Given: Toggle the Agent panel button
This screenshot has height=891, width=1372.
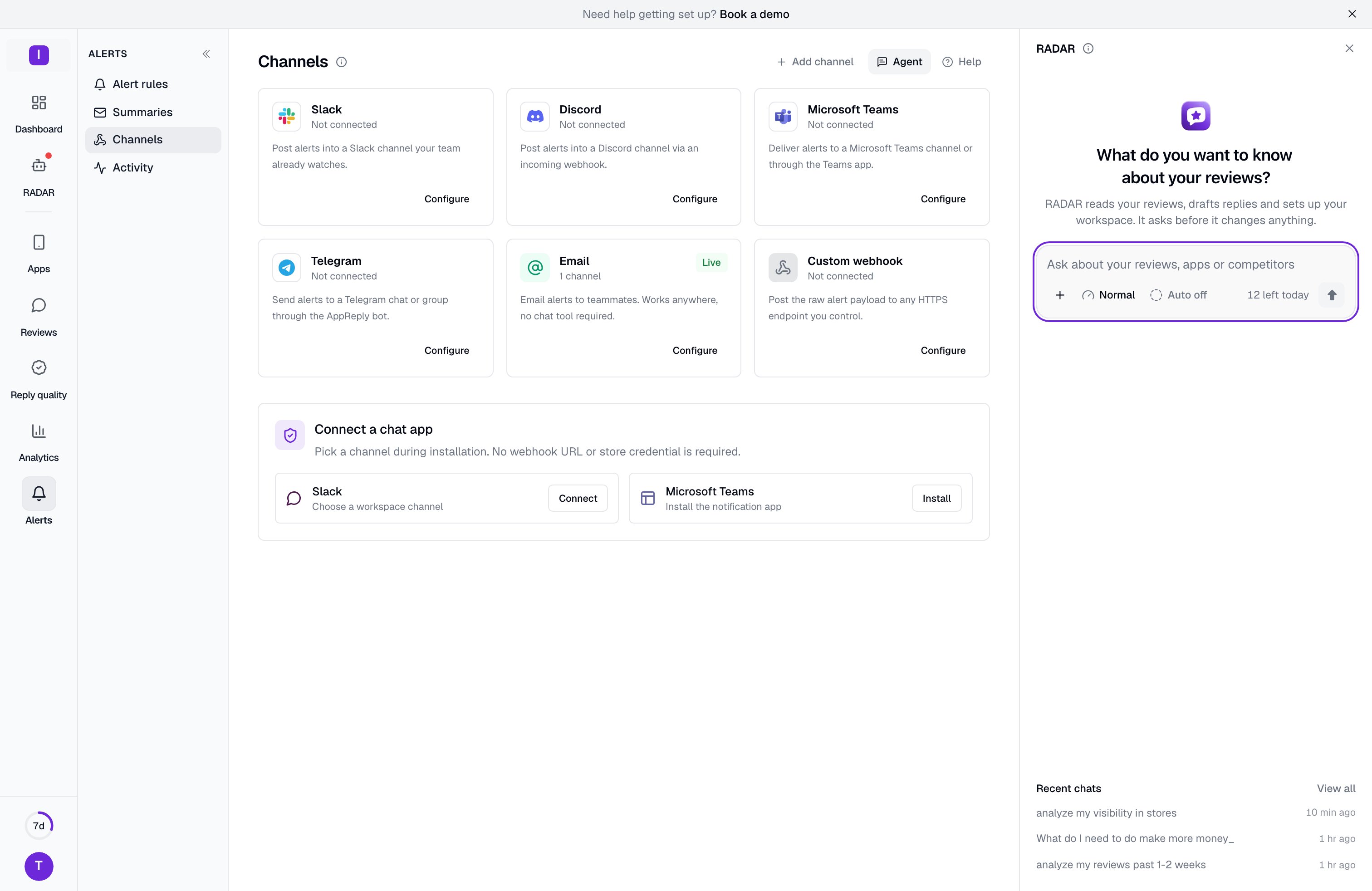Looking at the screenshot, I should click(x=899, y=62).
